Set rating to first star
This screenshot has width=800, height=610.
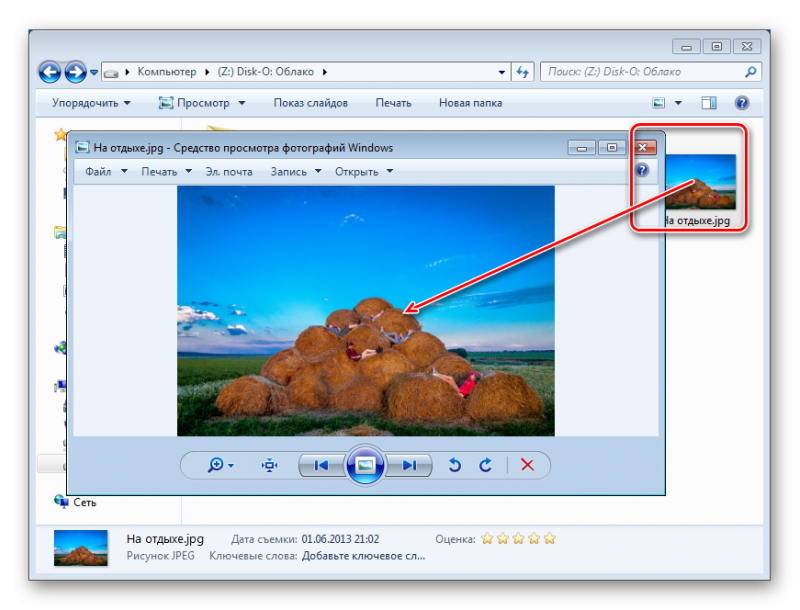487,539
